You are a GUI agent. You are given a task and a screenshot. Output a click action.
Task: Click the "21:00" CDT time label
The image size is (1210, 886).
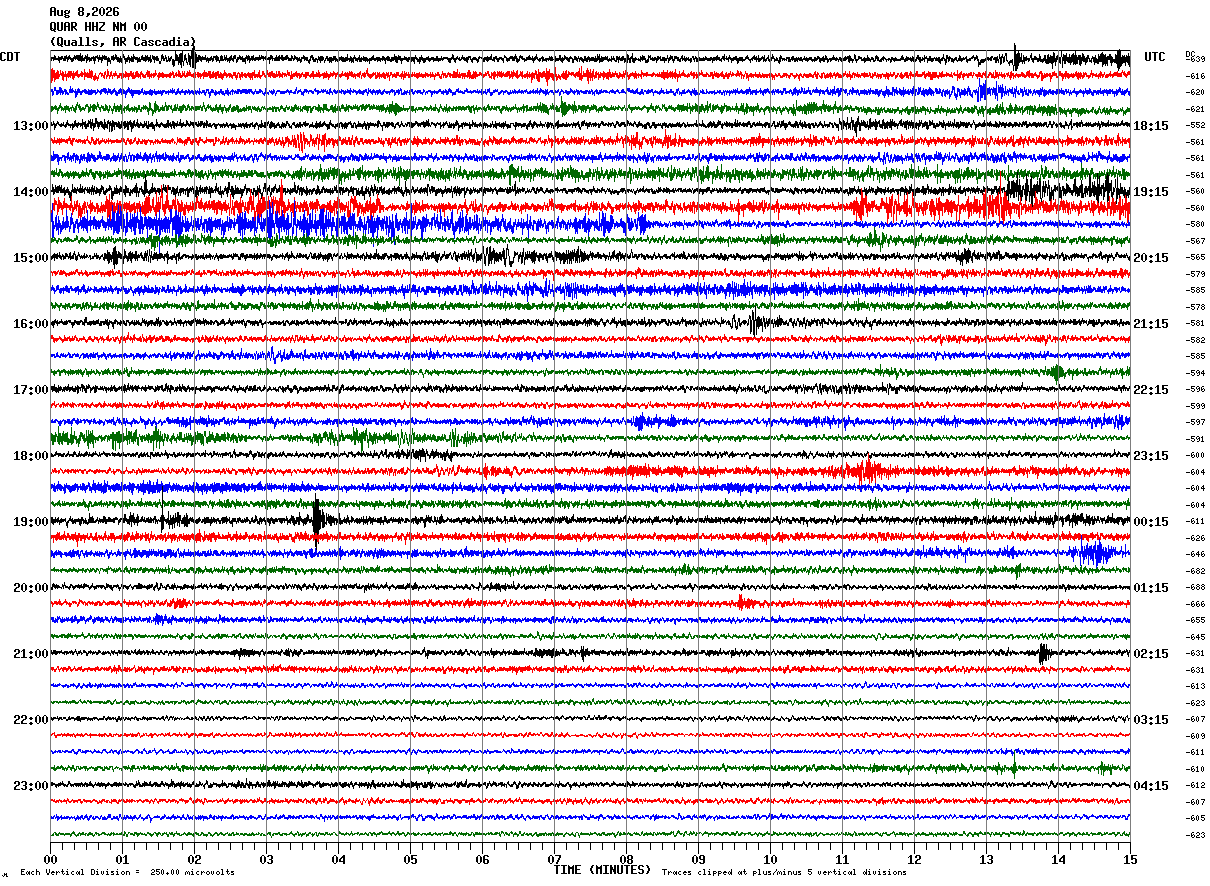tap(31, 654)
